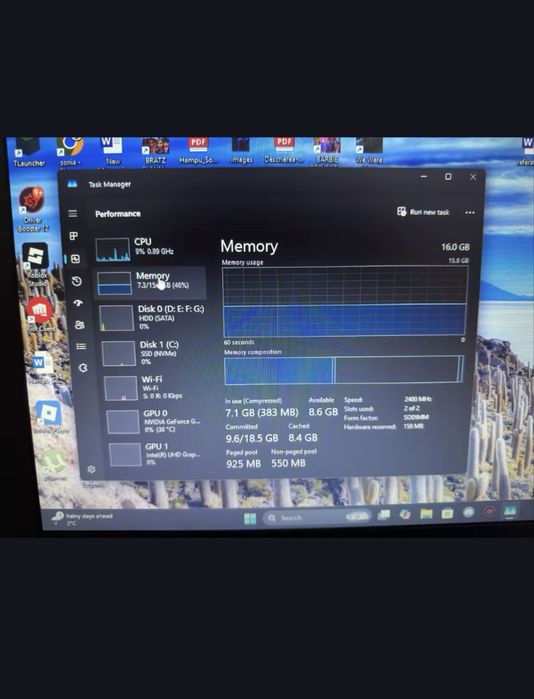The height and width of the screenshot is (699, 534).
Task: Select the Hampu_So... PDF desktop file
Action: [x=198, y=151]
